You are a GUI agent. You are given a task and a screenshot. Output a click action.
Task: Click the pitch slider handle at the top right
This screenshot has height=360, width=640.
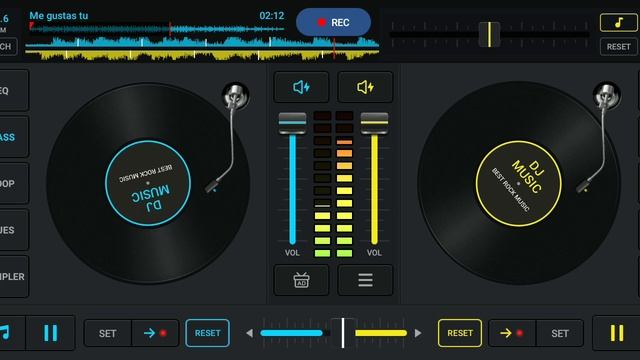tap(489, 35)
